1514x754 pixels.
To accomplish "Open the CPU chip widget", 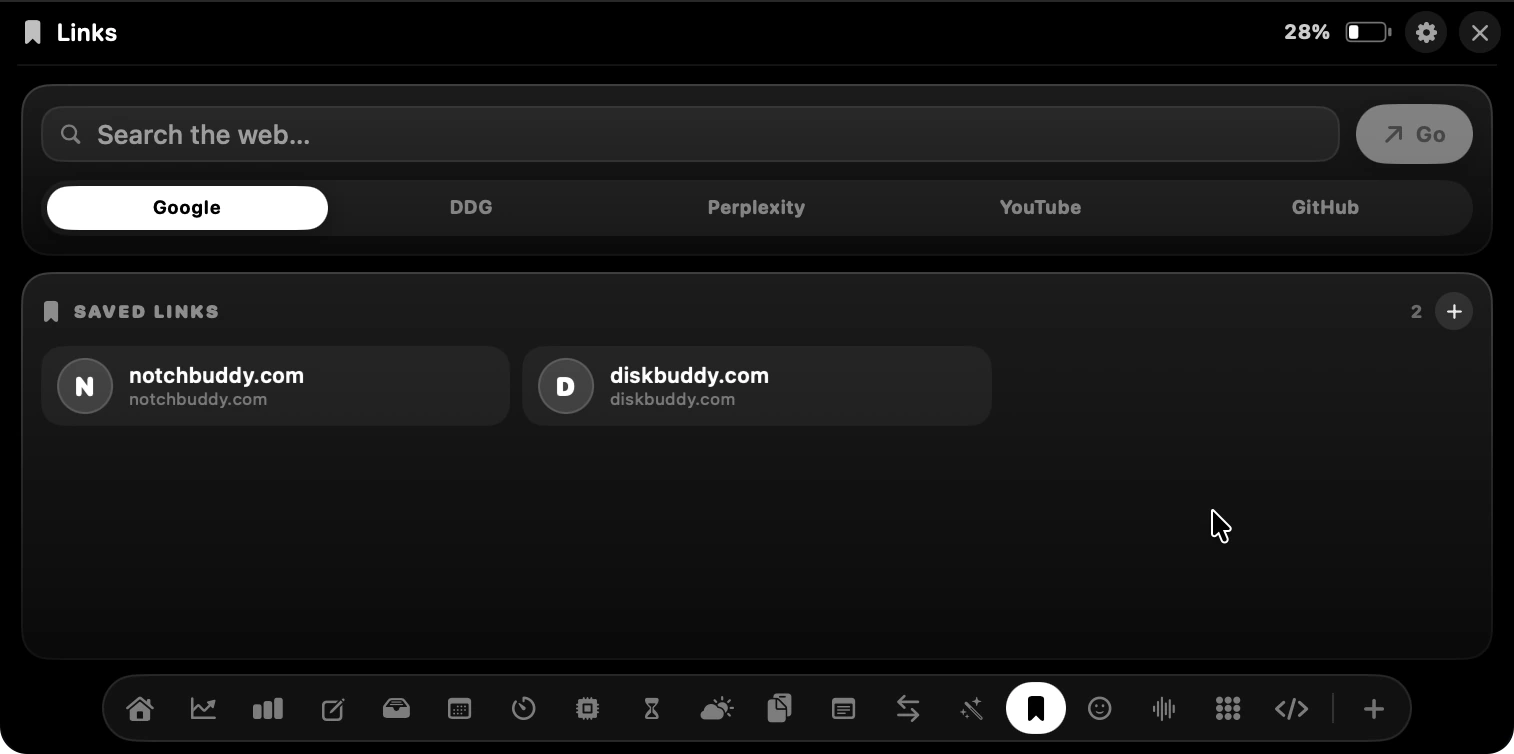I will click(x=588, y=709).
